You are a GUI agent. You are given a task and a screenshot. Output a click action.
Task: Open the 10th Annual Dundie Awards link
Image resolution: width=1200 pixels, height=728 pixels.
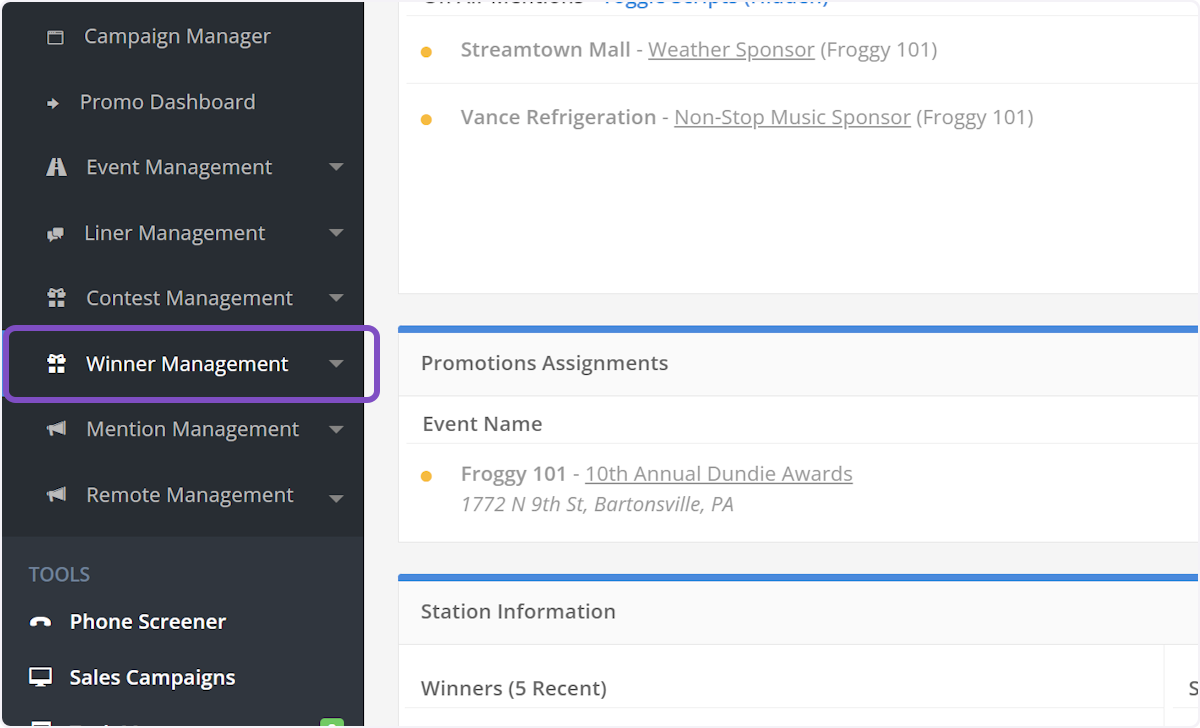point(718,473)
